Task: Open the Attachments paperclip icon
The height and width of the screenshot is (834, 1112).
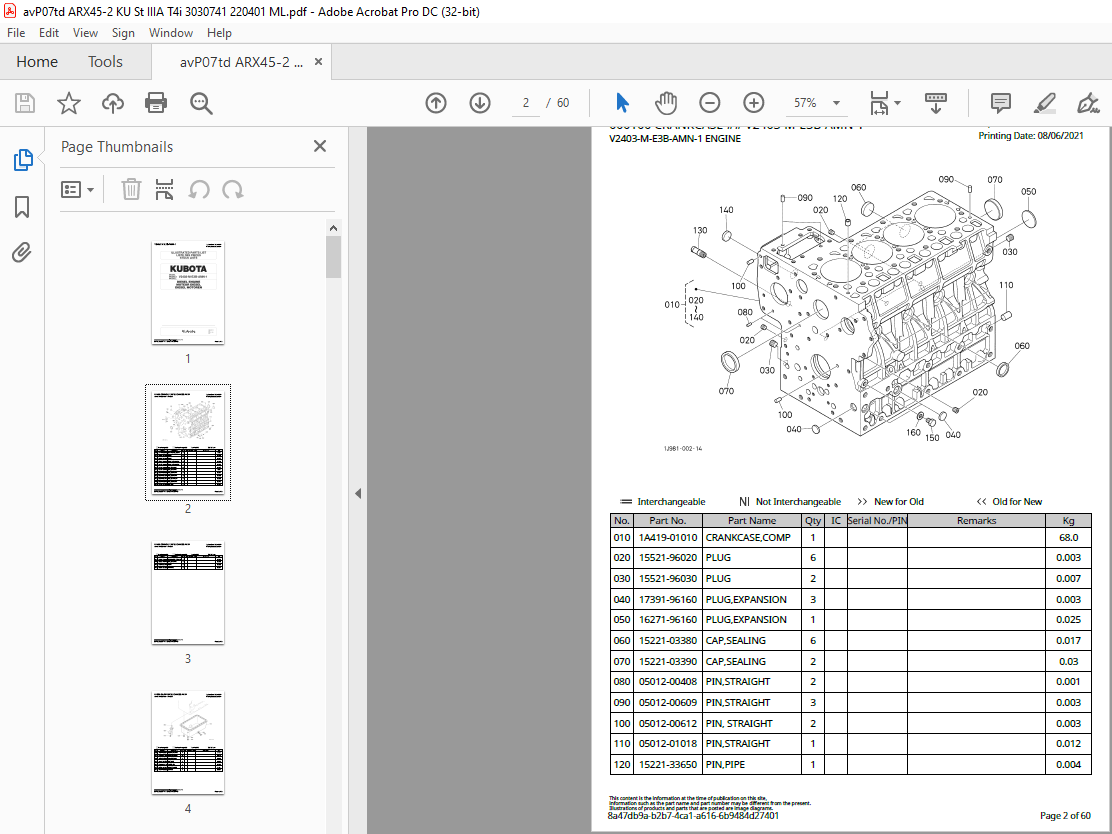Action: click(x=22, y=252)
